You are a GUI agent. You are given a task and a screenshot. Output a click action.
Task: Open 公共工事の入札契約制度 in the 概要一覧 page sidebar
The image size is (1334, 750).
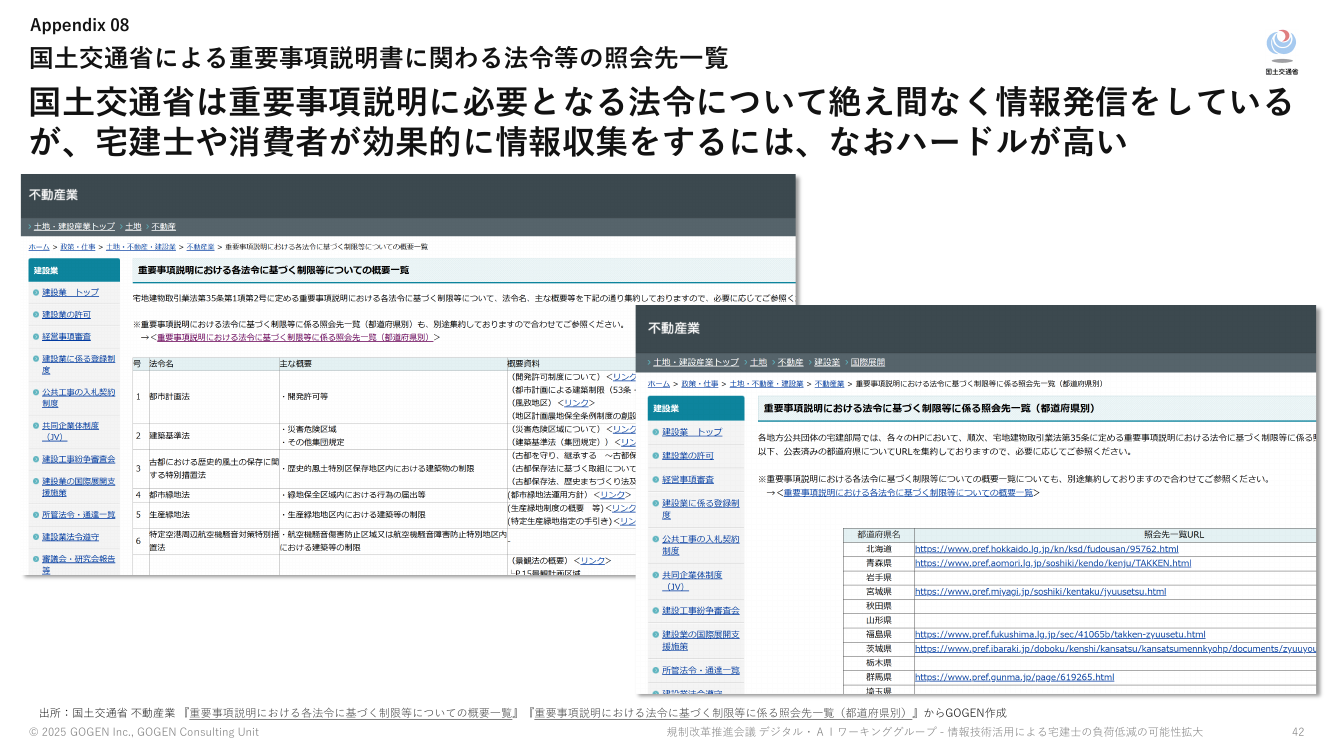coord(79,398)
